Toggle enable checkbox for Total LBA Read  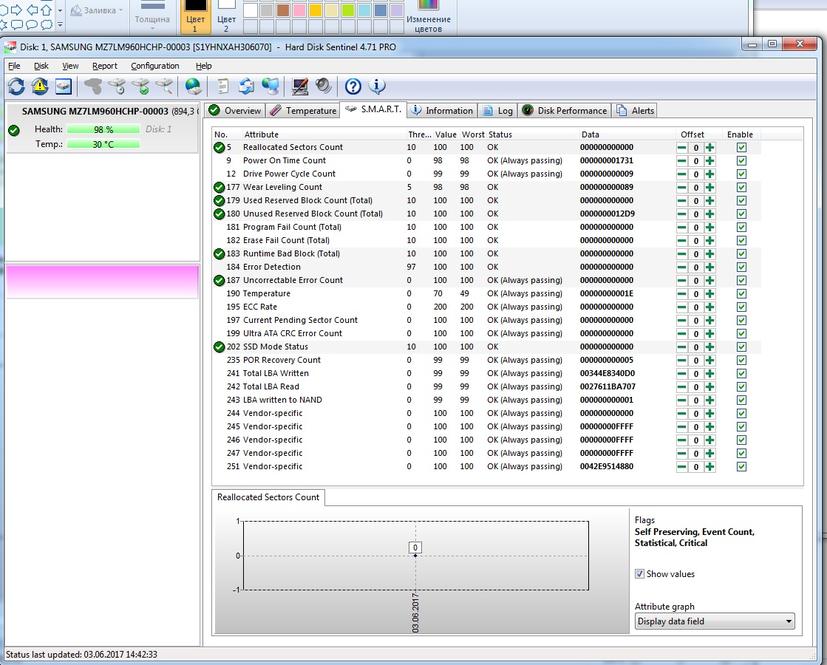click(742, 387)
